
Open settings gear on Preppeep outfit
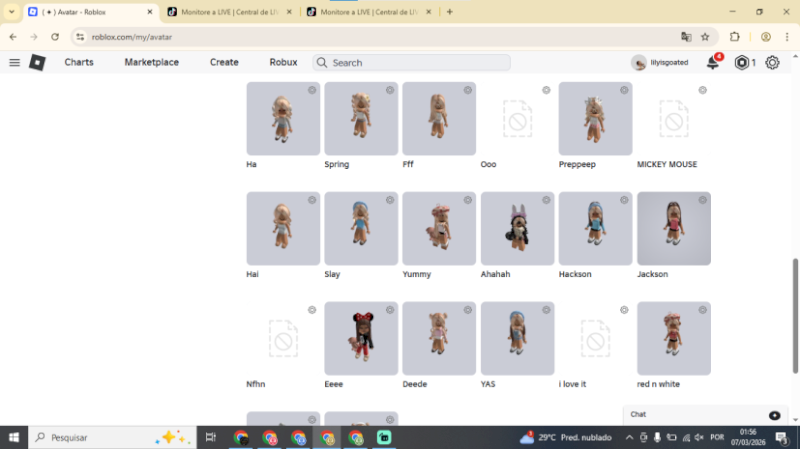tap(624, 90)
